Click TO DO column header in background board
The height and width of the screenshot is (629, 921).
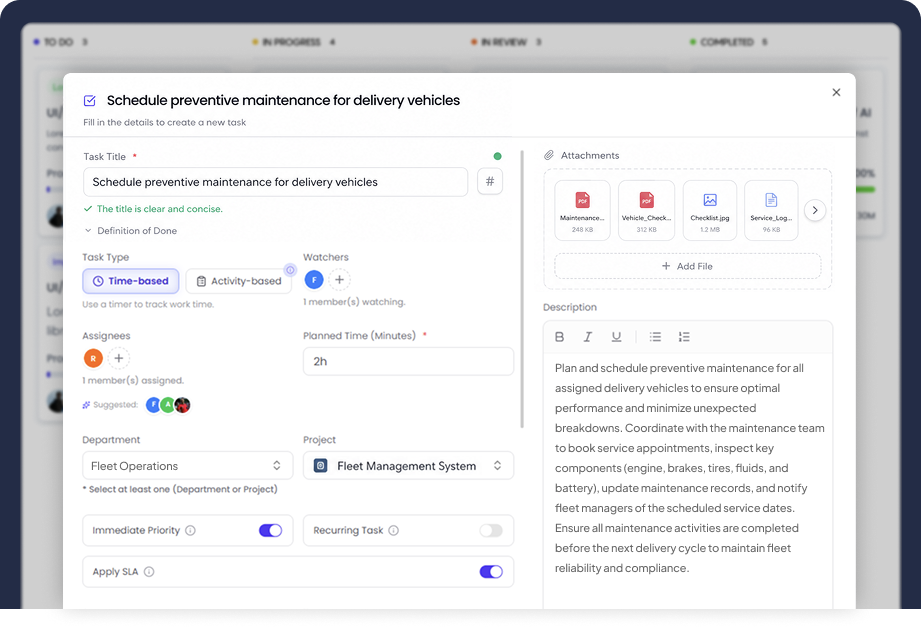click(60, 42)
